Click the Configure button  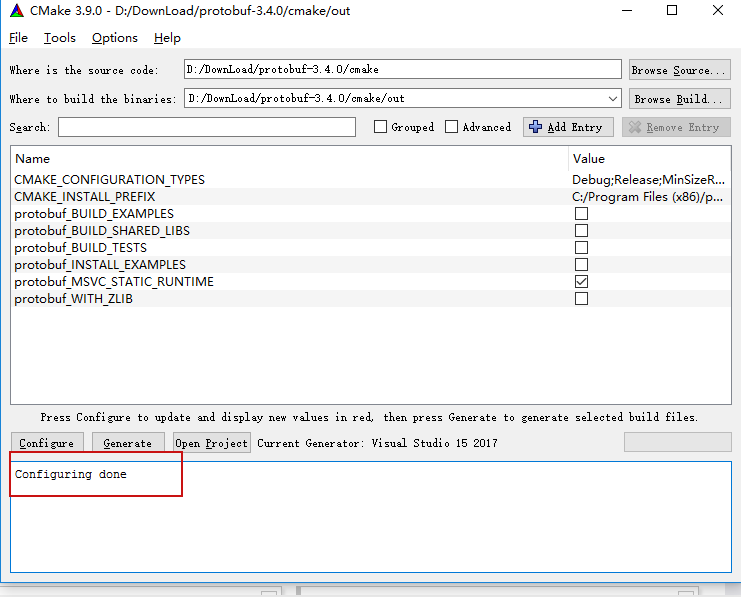point(47,443)
